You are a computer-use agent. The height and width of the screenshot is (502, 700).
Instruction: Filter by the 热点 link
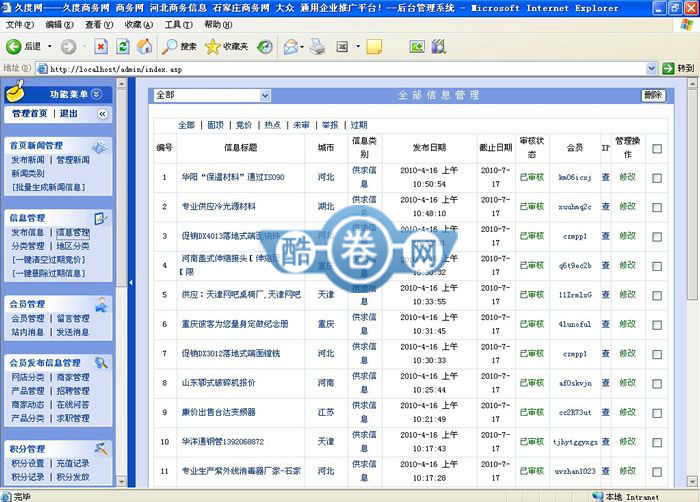(272, 125)
